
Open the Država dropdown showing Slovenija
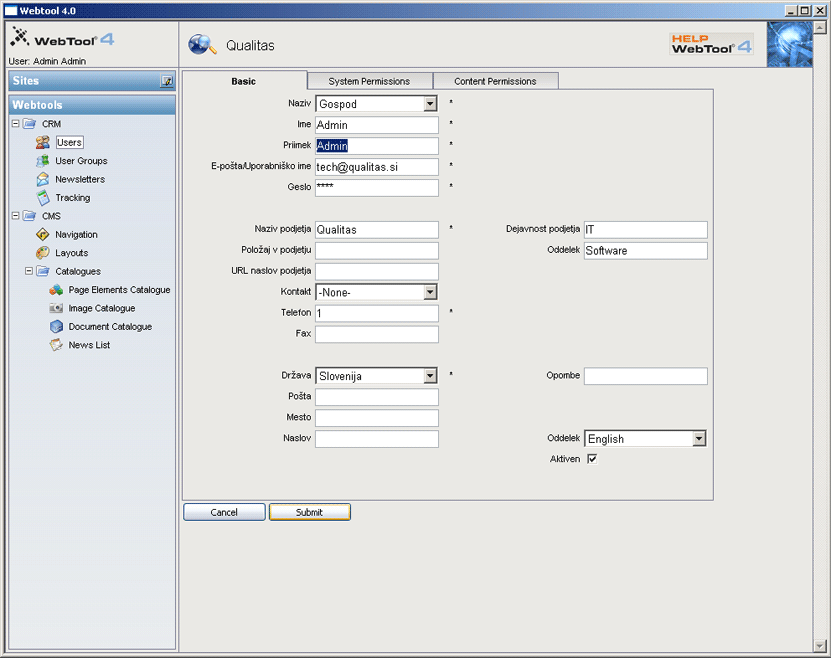tap(430, 376)
